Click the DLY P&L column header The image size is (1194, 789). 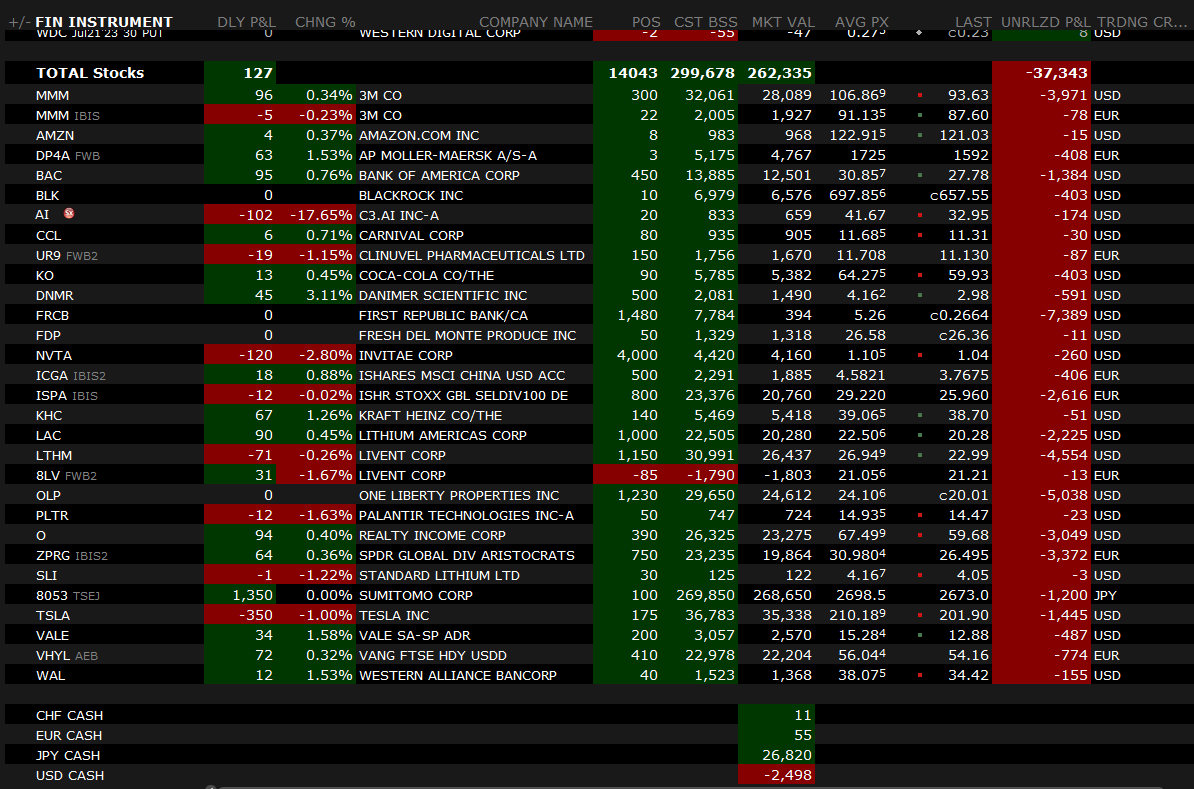tap(246, 22)
